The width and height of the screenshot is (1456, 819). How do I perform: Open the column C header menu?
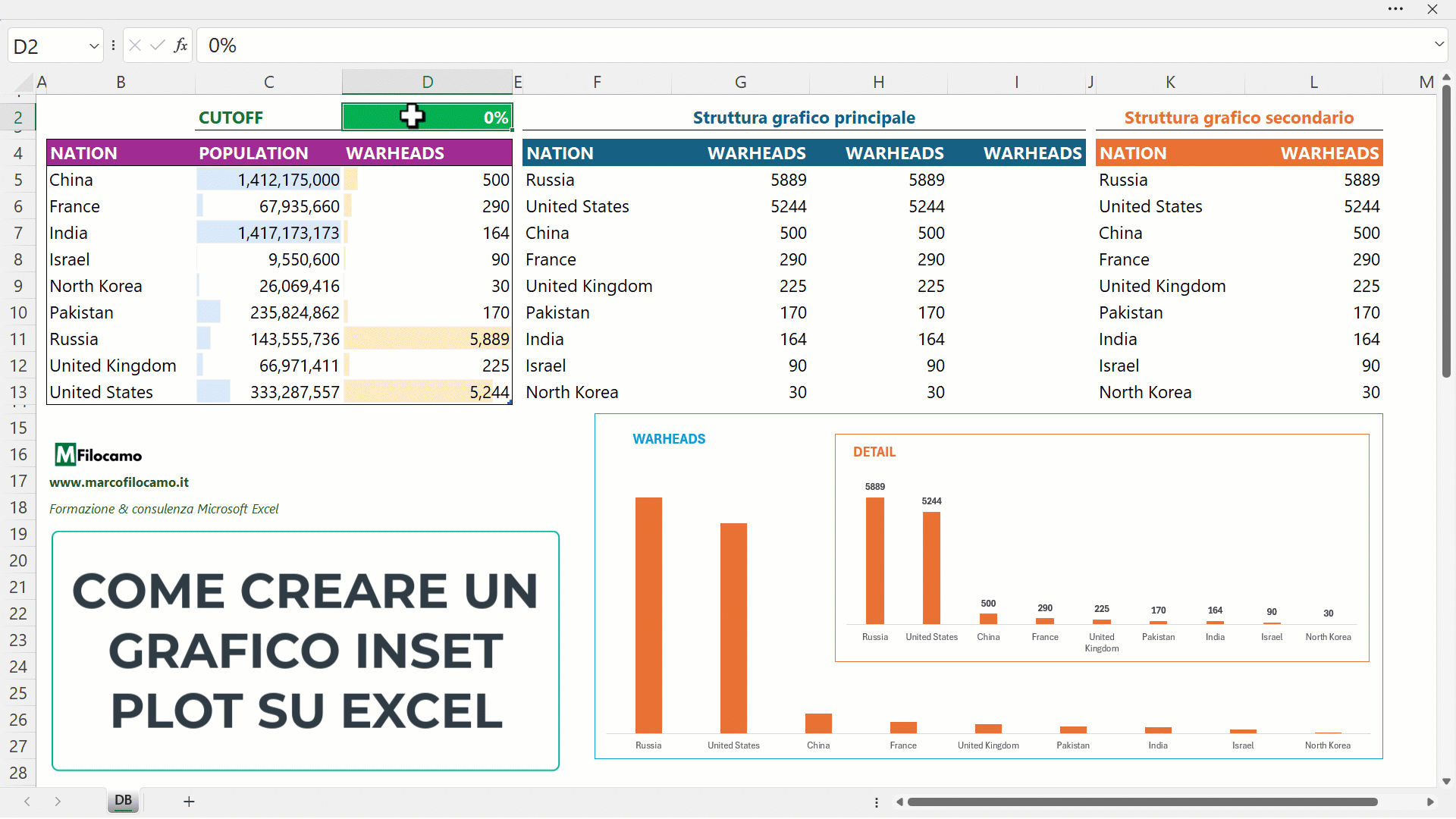[x=268, y=81]
